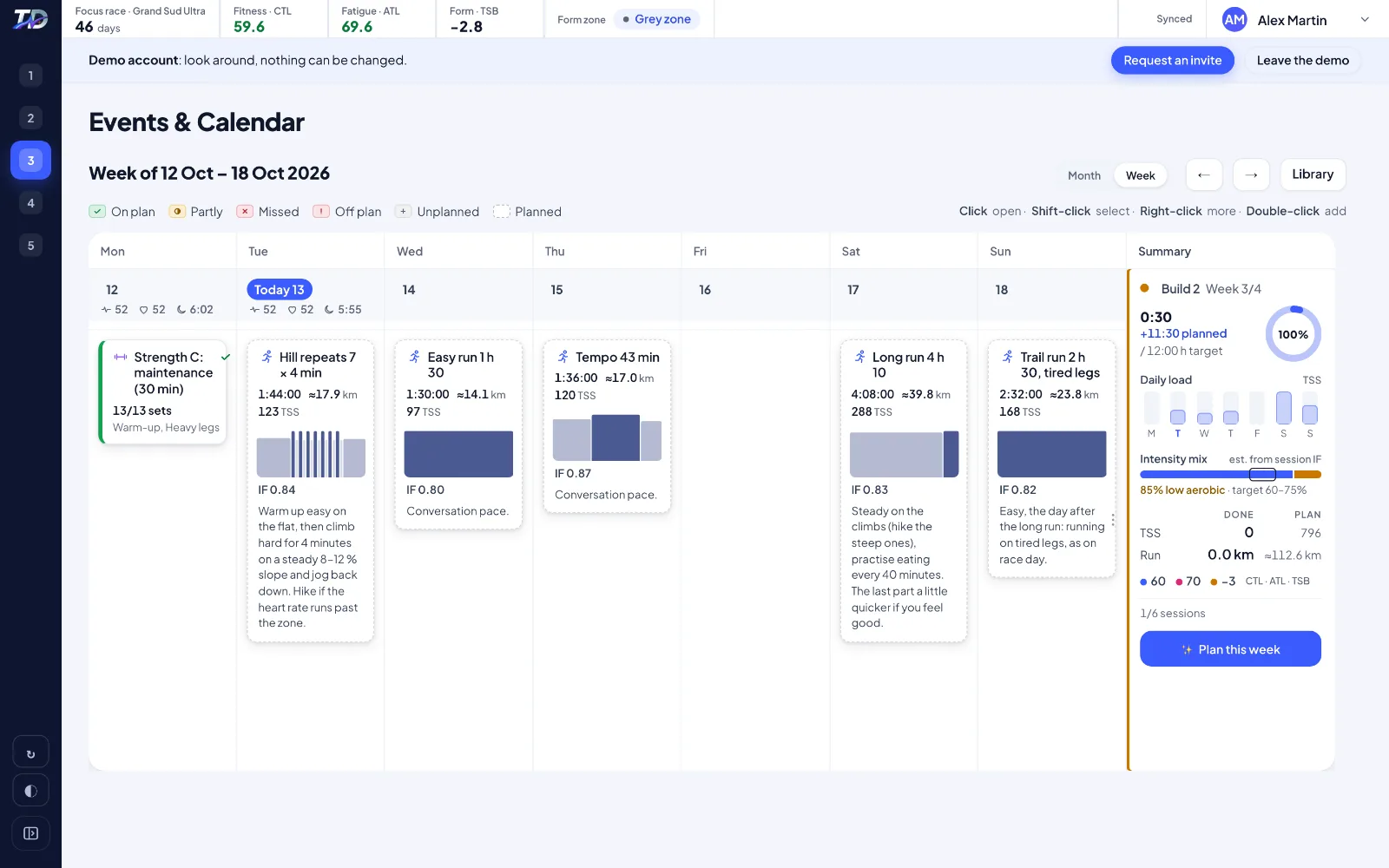1389x868 pixels.
Task: Click the Intensity mix bar
Action: pos(1230,475)
